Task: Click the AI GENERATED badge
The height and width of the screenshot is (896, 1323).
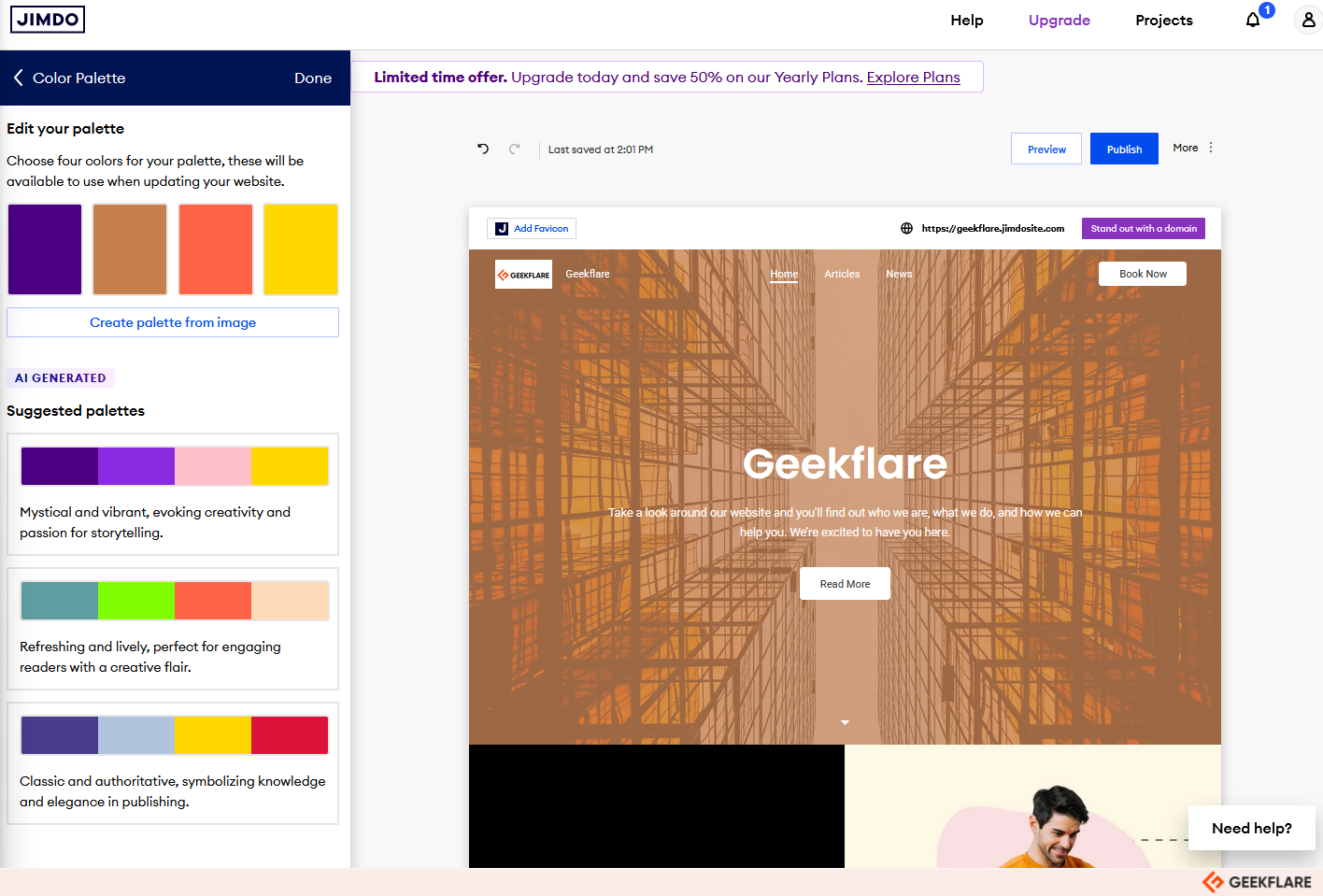Action: click(x=61, y=378)
